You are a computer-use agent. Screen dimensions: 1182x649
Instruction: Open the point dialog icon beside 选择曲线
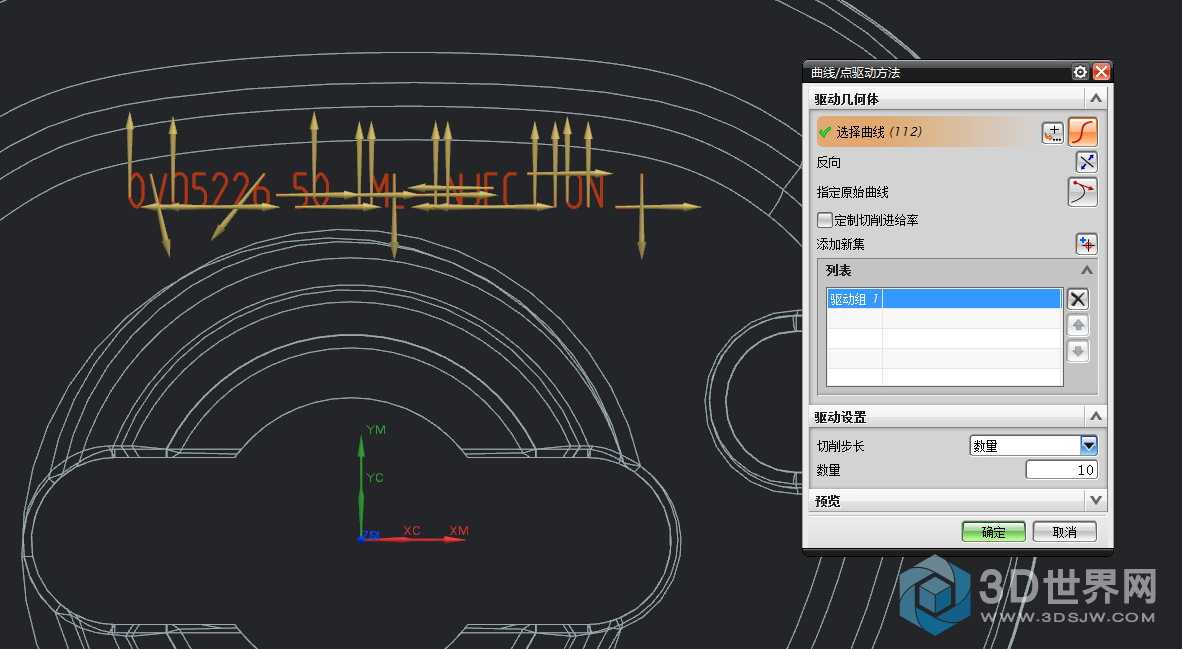[1053, 133]
